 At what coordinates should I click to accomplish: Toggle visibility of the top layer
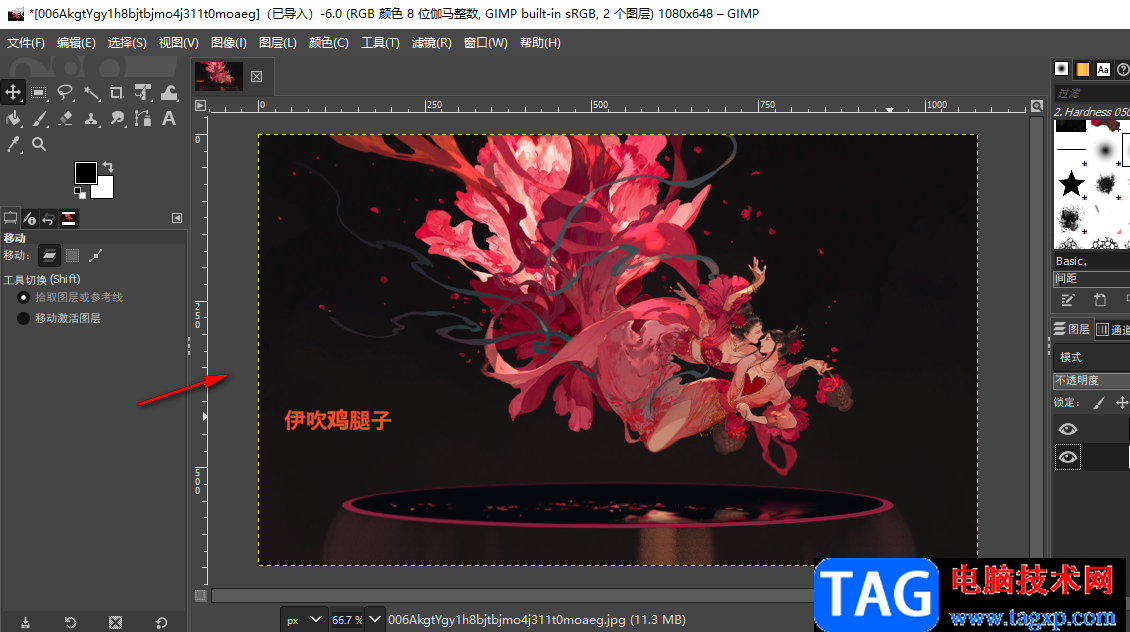click(1068, 430)
